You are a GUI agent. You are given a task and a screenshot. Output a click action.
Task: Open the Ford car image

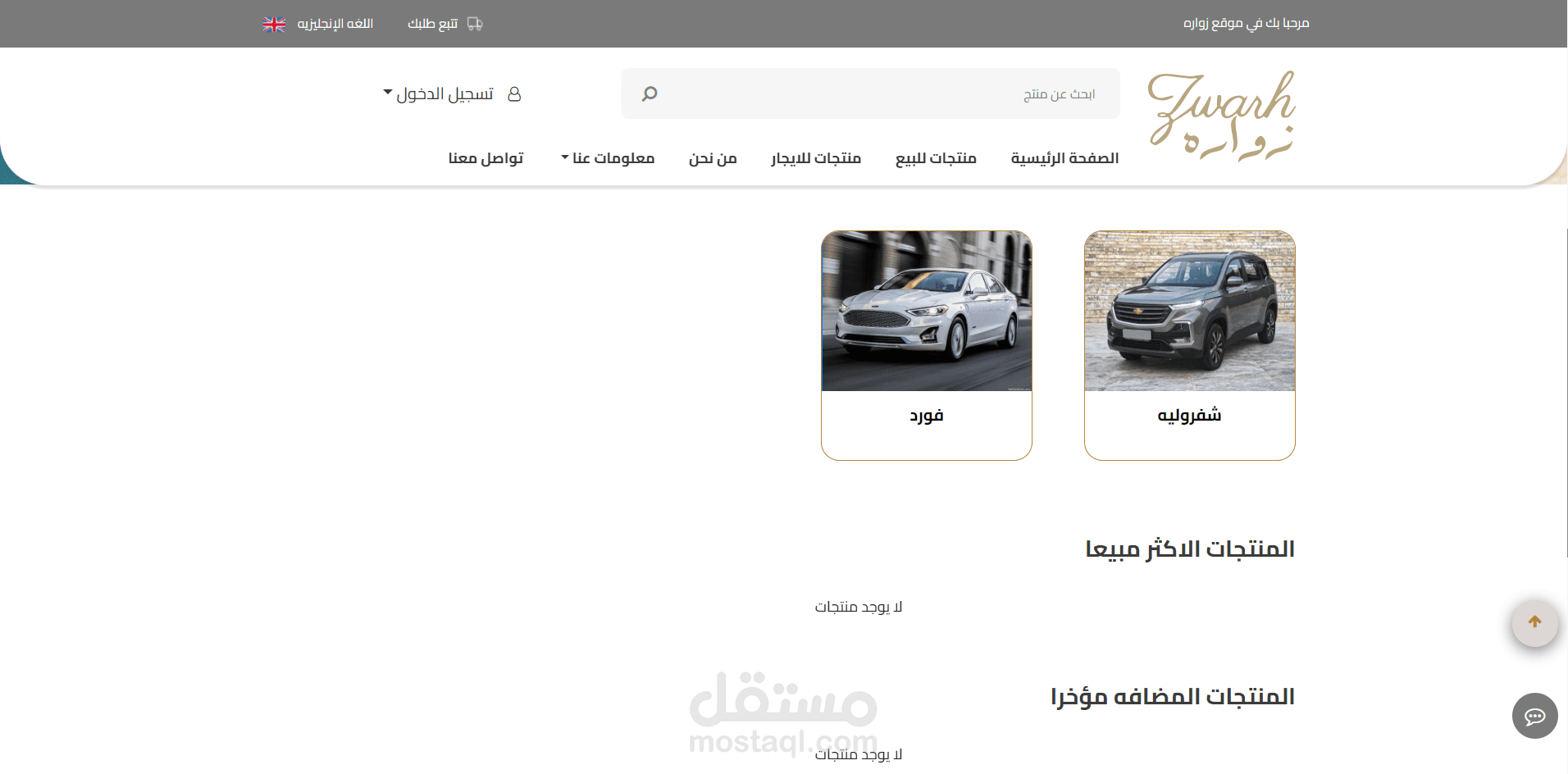click(x=927, y=311)
